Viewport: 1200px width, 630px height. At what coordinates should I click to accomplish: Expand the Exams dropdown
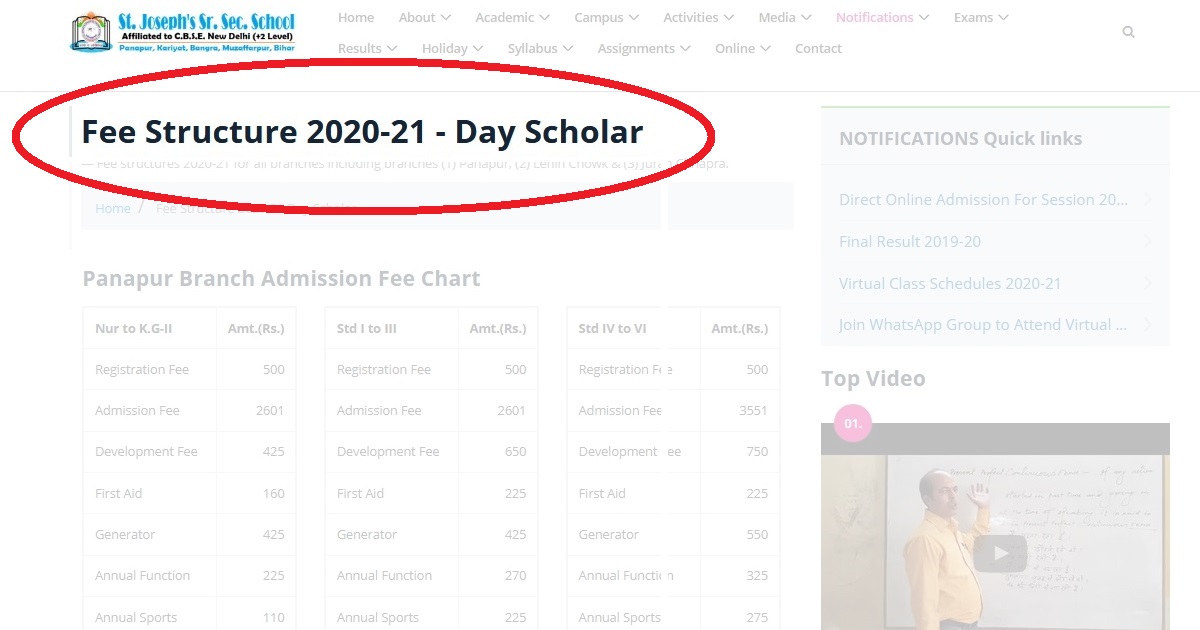pyautogui.click(x=974, y=17)
